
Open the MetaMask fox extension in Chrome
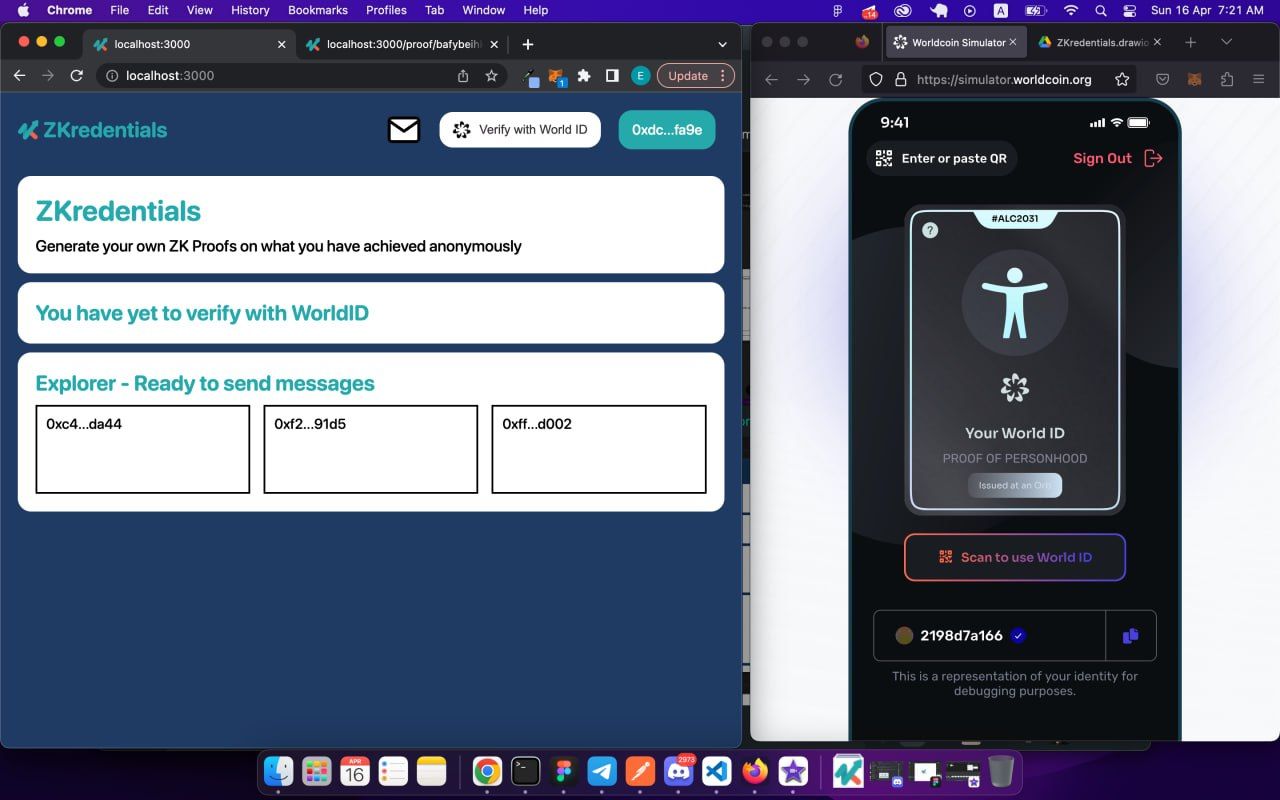(557, 76)
